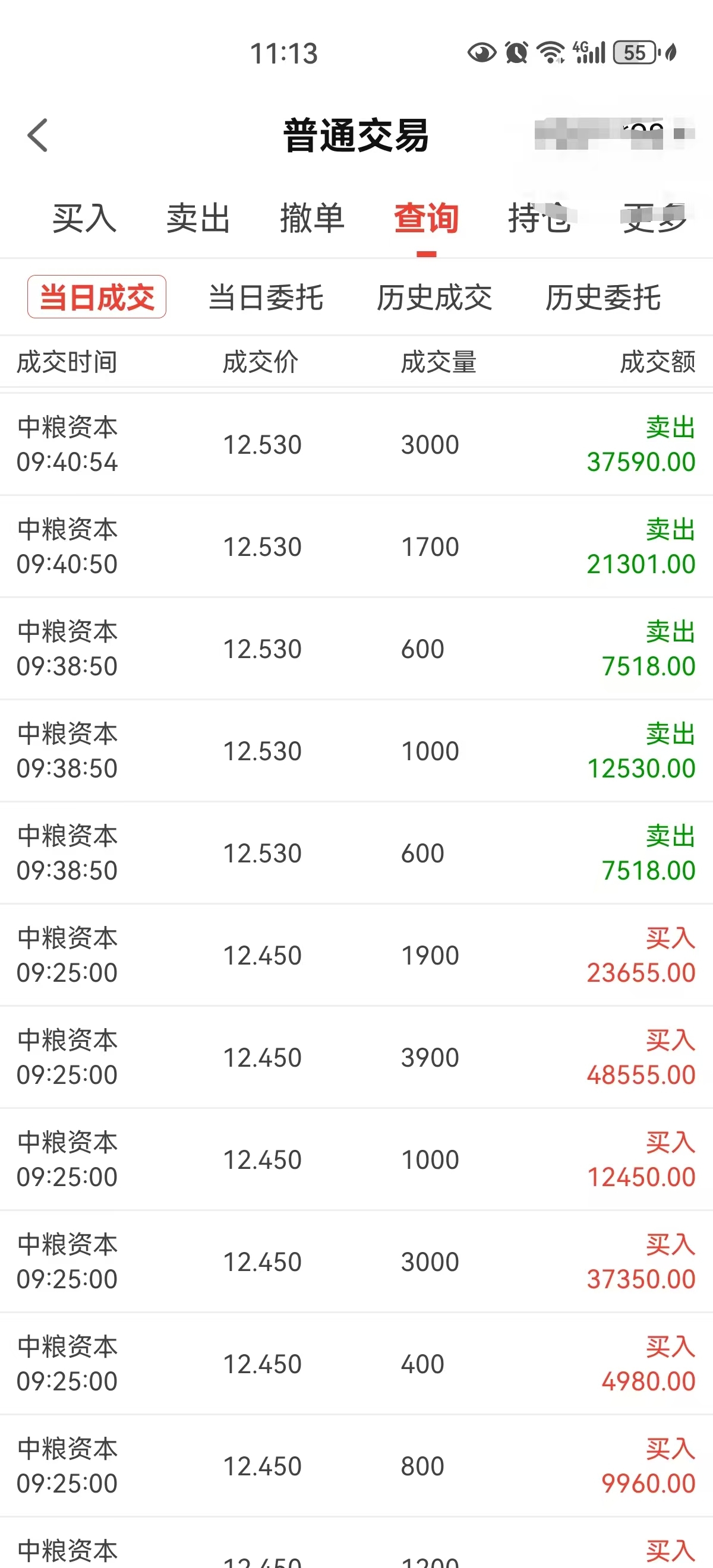This screenshot has height=1568, width=713.
Task: Select the buy trade of 3900 shares
Action: [356, 1057]
